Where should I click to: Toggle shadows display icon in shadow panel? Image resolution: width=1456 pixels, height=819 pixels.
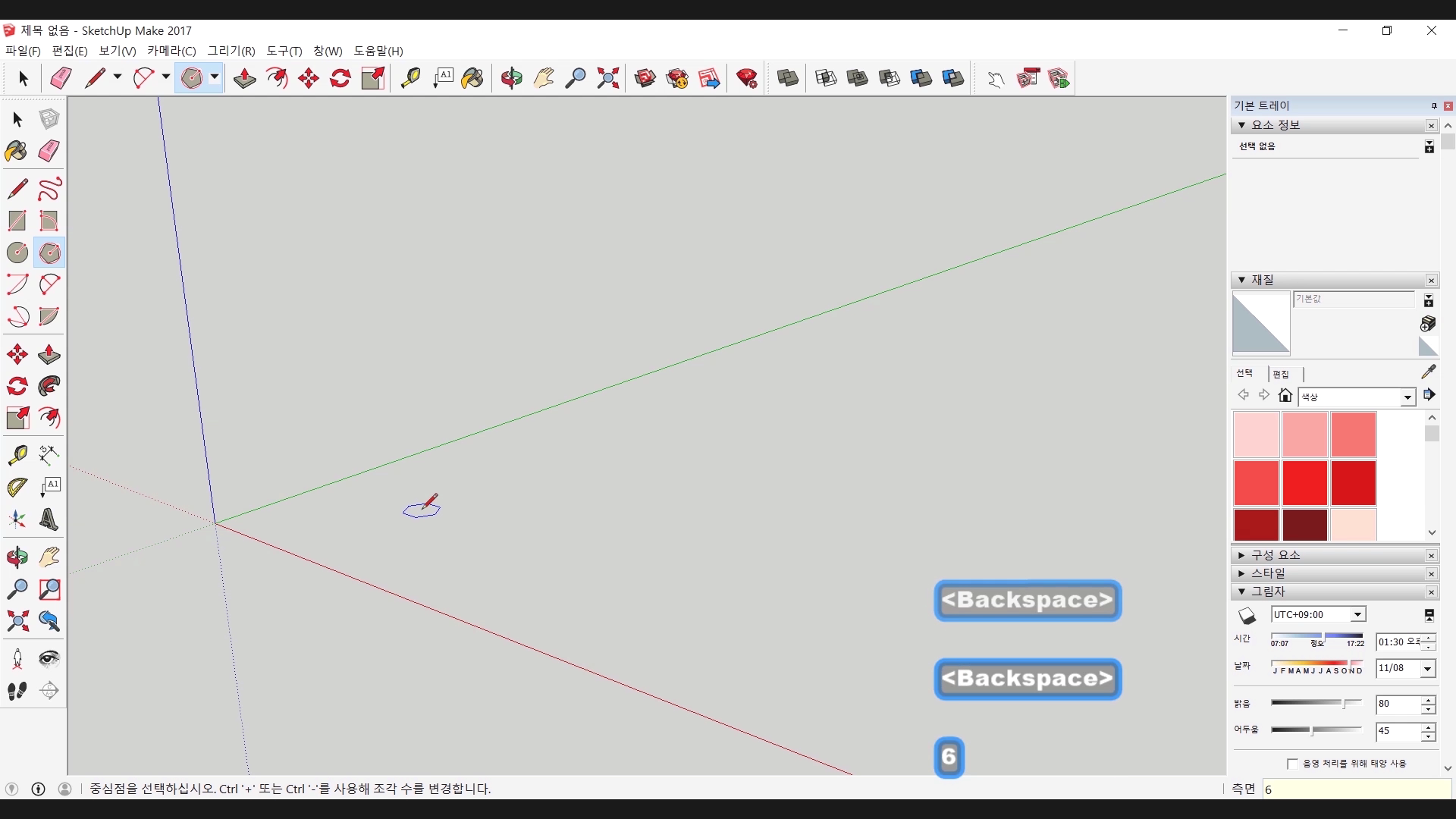point(1247,616)
